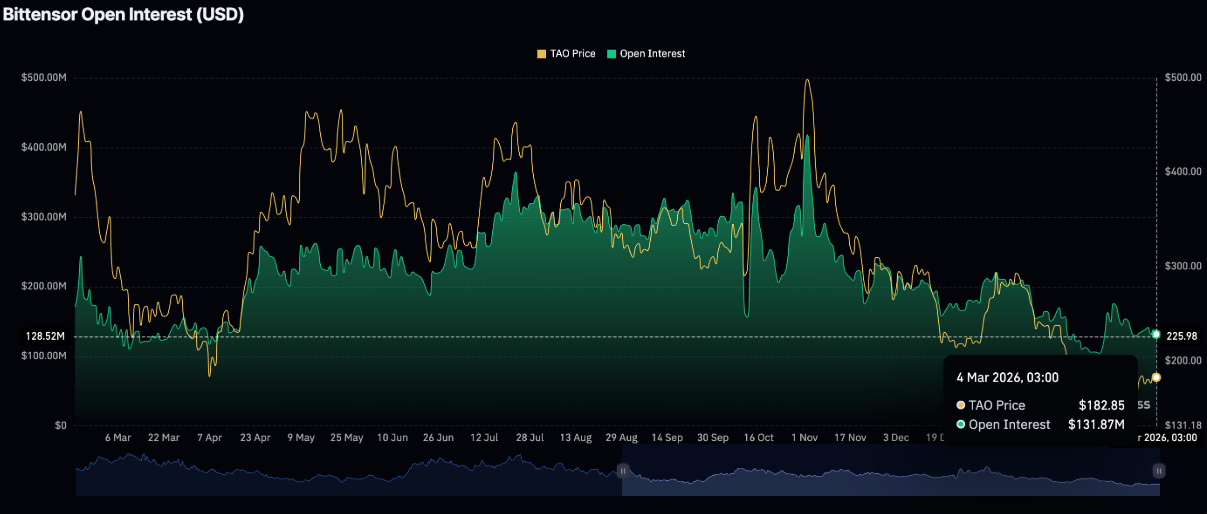Image resolution: width=1207 pixels, height=514 pixels.
Task: Click the Open Interest legend text
Action: 652,54
